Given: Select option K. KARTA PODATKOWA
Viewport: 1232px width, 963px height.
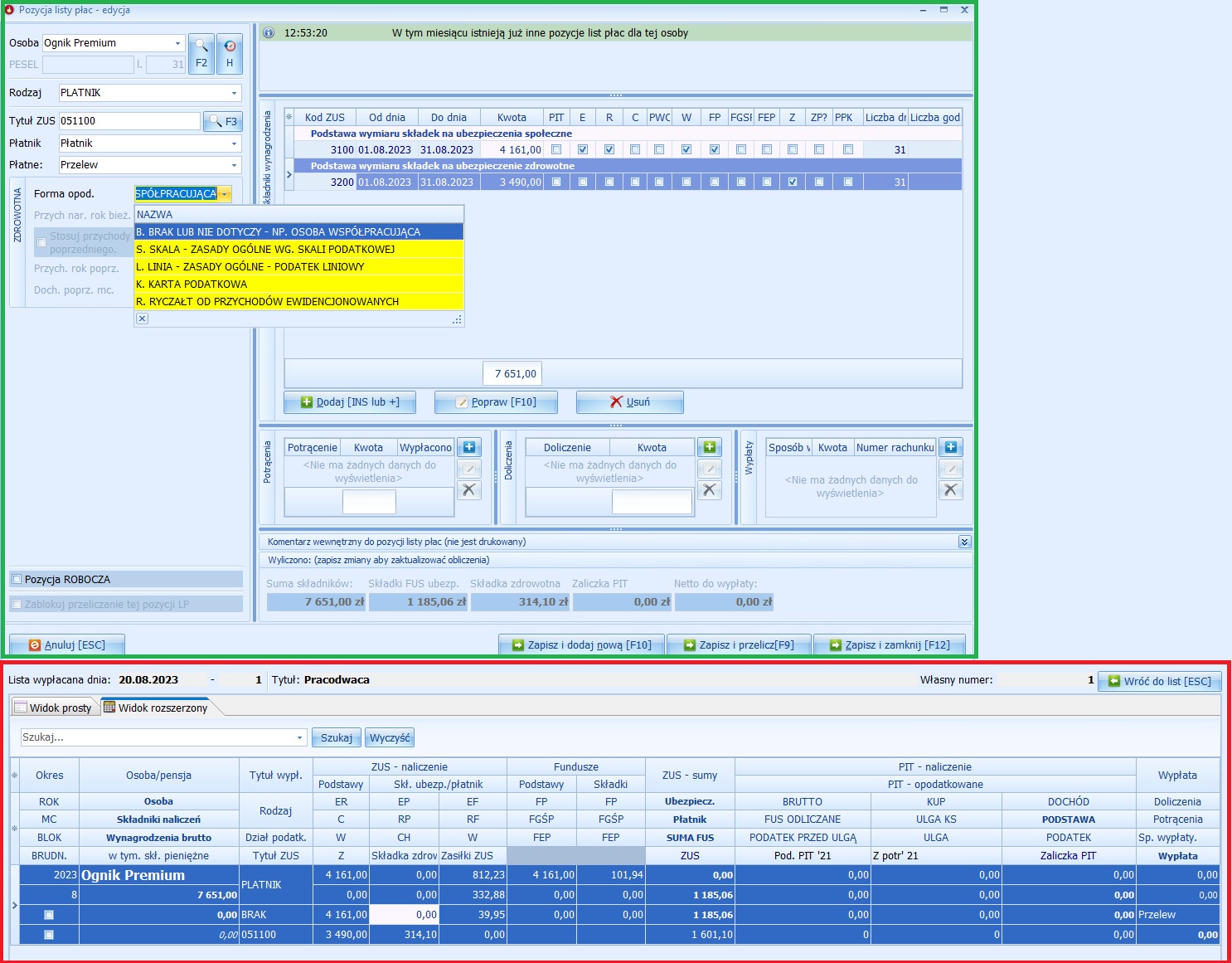Looking at the screenshot, I should coord(298,285).
